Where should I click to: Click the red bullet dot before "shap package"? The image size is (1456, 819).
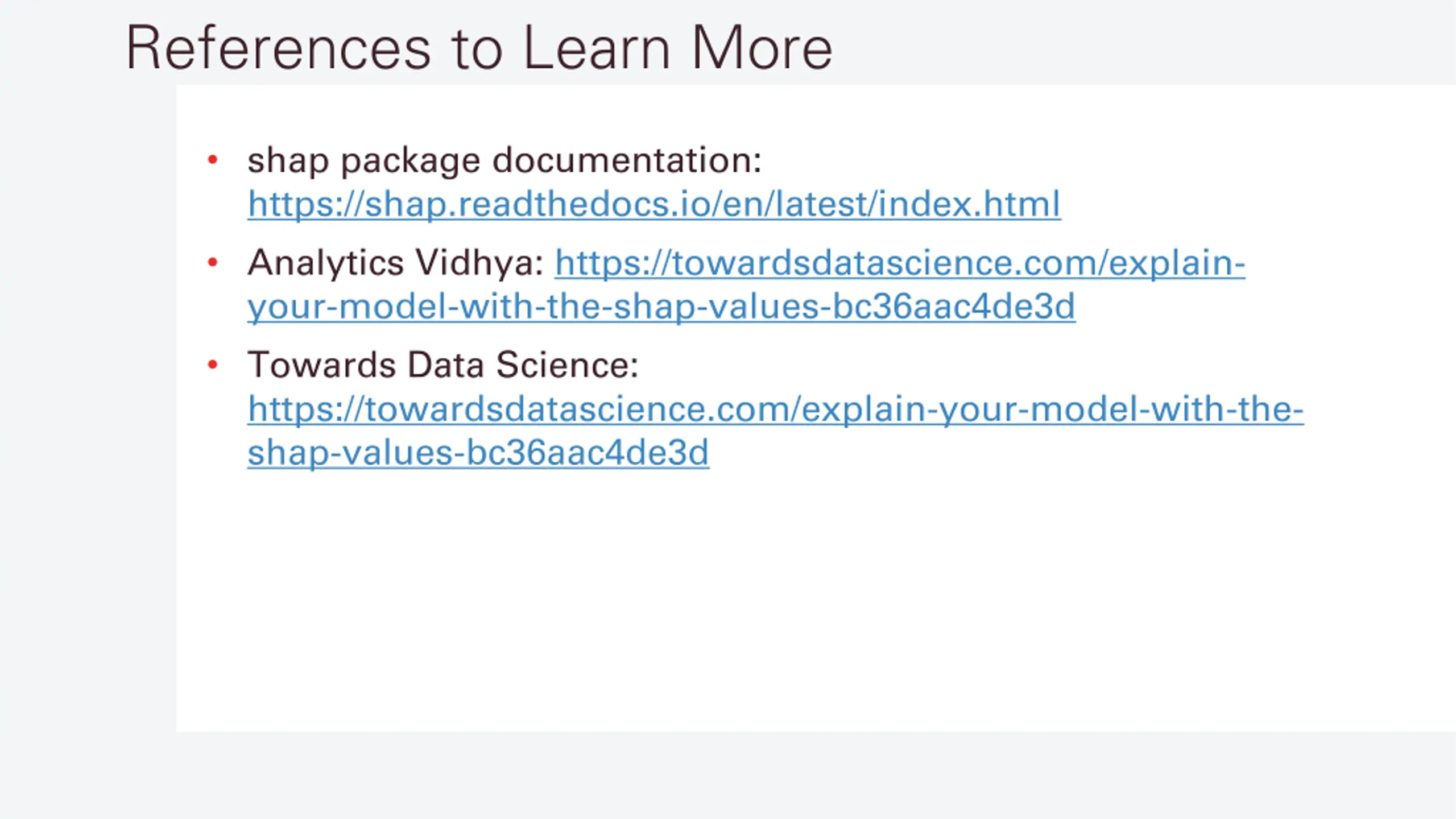(213, 160)
